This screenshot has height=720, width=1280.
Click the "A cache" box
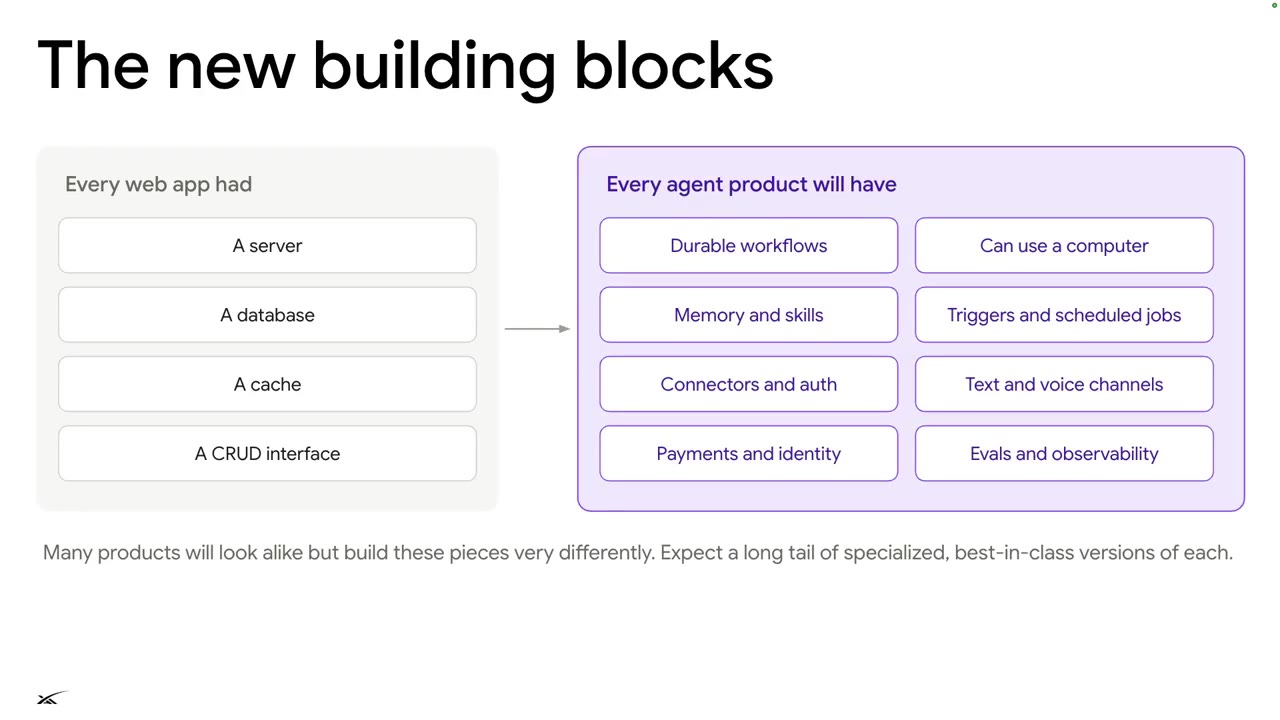point(267,384)
